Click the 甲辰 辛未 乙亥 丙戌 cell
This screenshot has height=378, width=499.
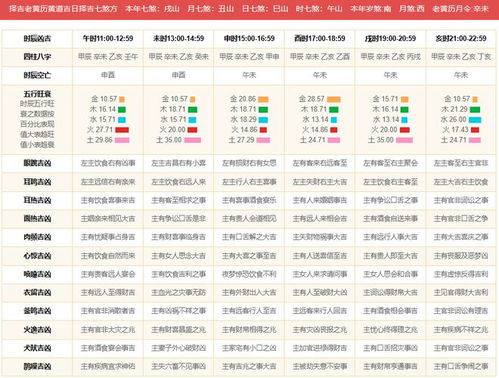click(390, 57)
